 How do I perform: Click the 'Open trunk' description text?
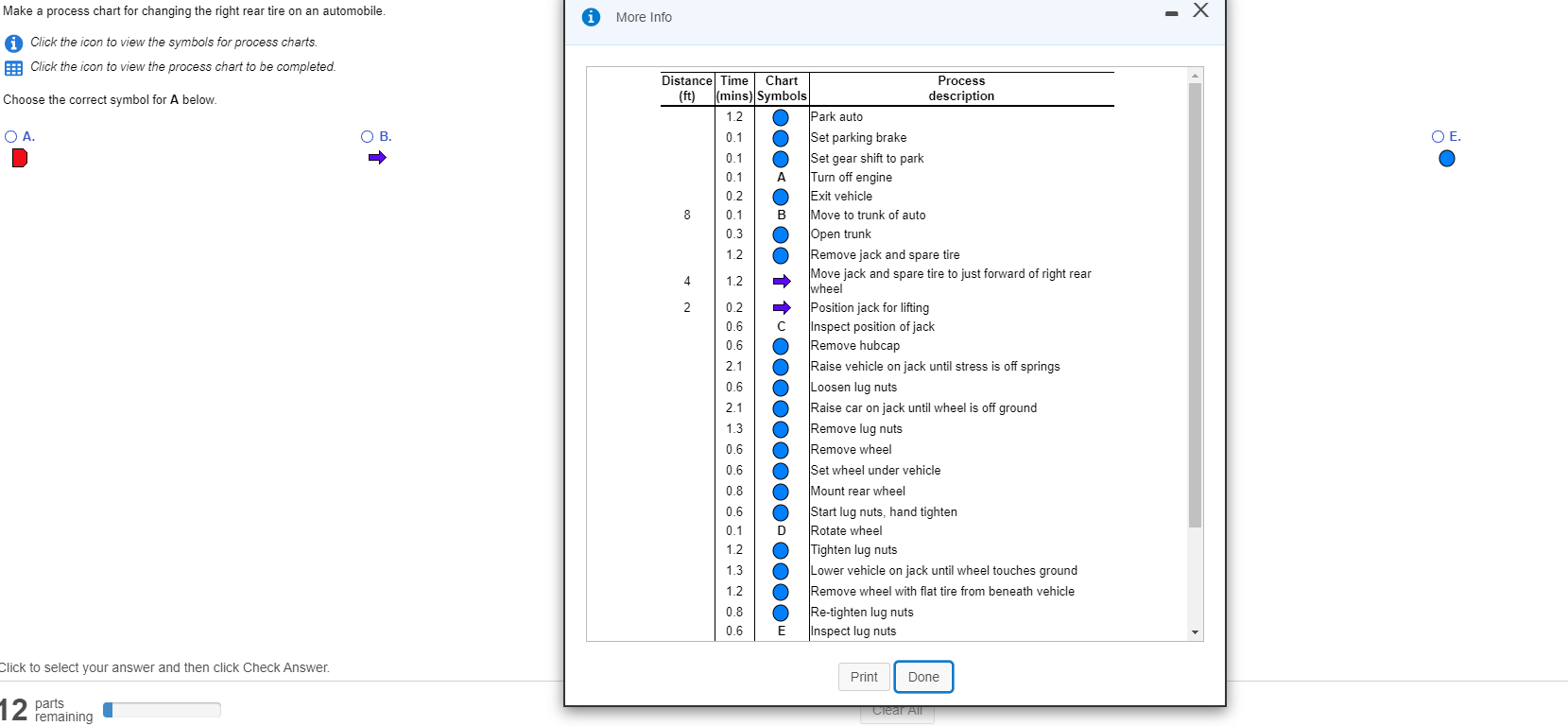(x=841, y=234)
